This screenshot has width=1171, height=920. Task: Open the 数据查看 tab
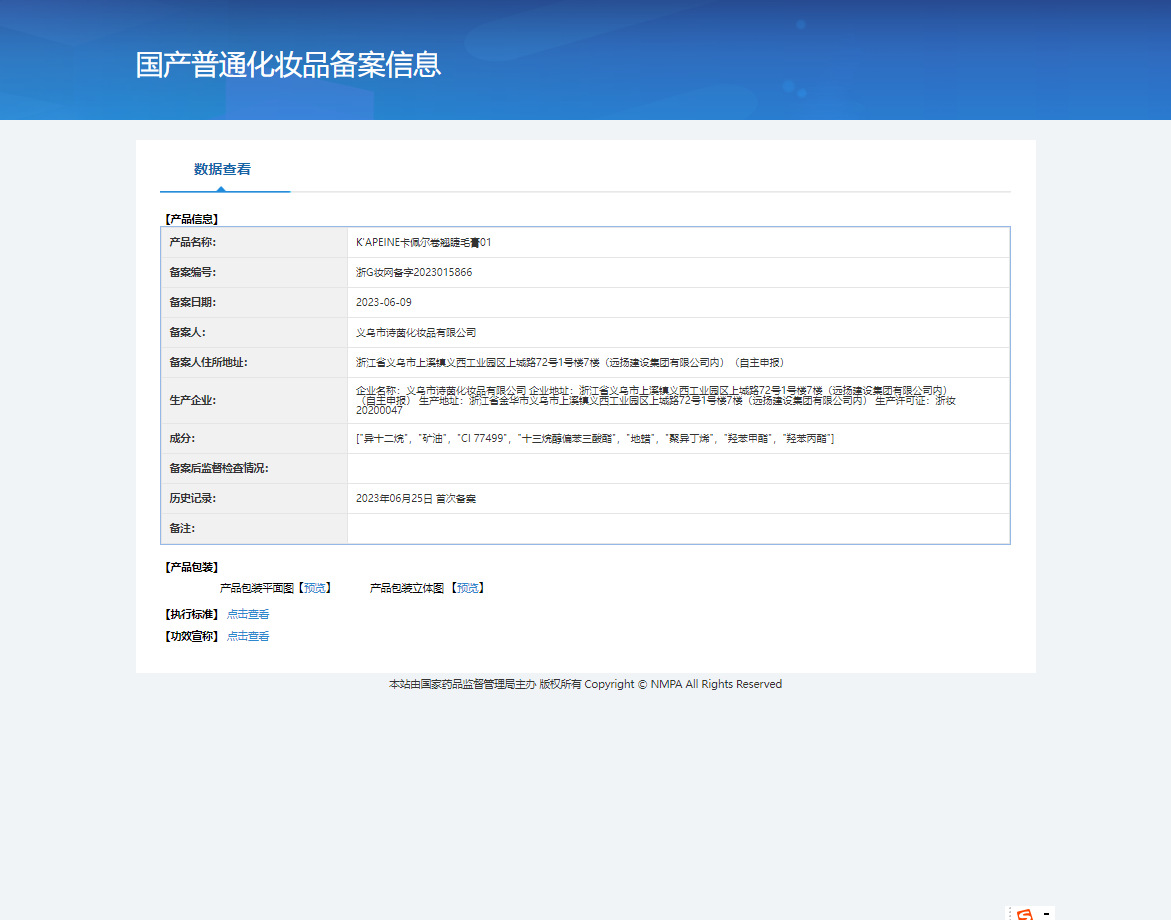(223, 170)
